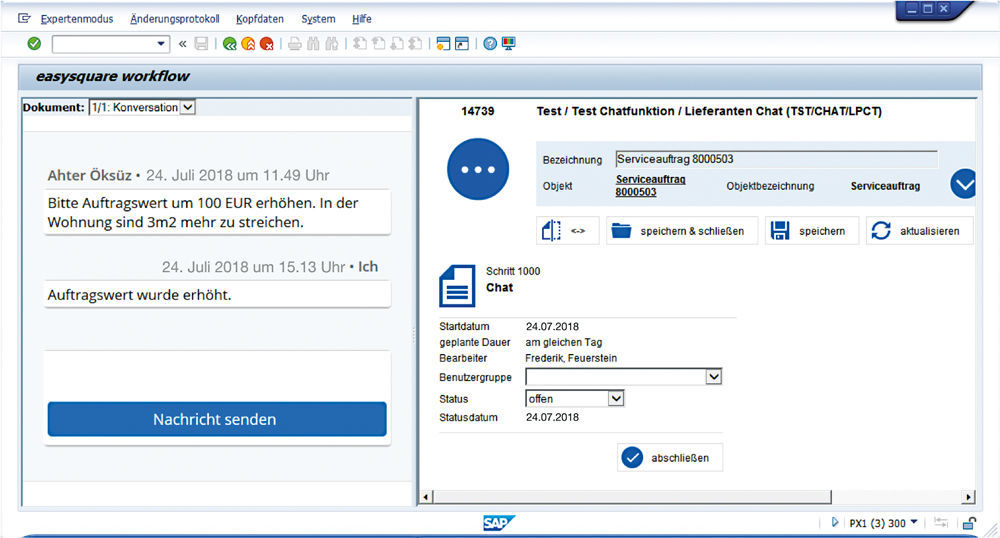Open the Serviceauftrag 8000503 link

pos(649,185)
